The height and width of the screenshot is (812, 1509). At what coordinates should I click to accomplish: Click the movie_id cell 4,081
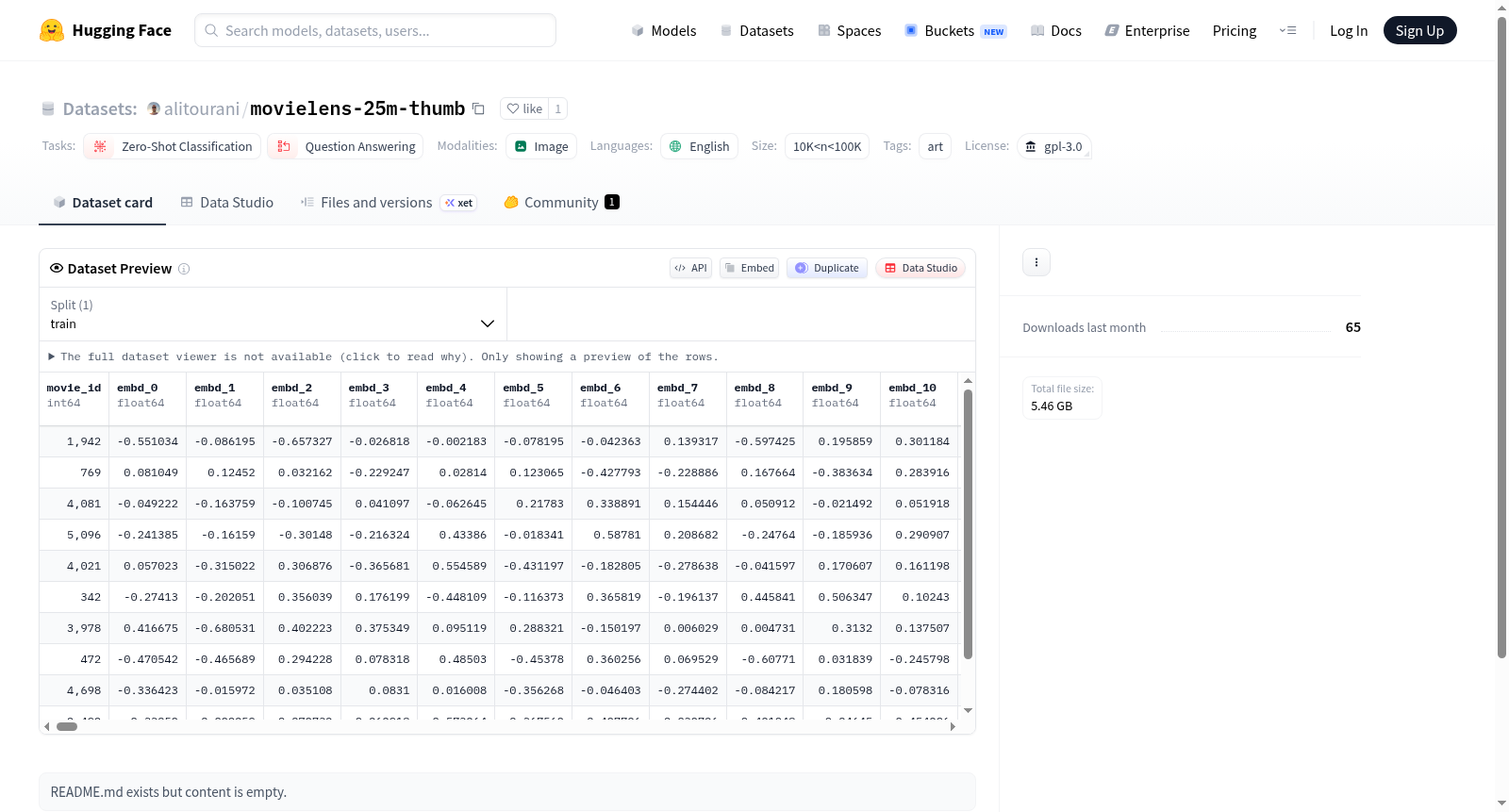pyautogui.click(x=75, y=504)
